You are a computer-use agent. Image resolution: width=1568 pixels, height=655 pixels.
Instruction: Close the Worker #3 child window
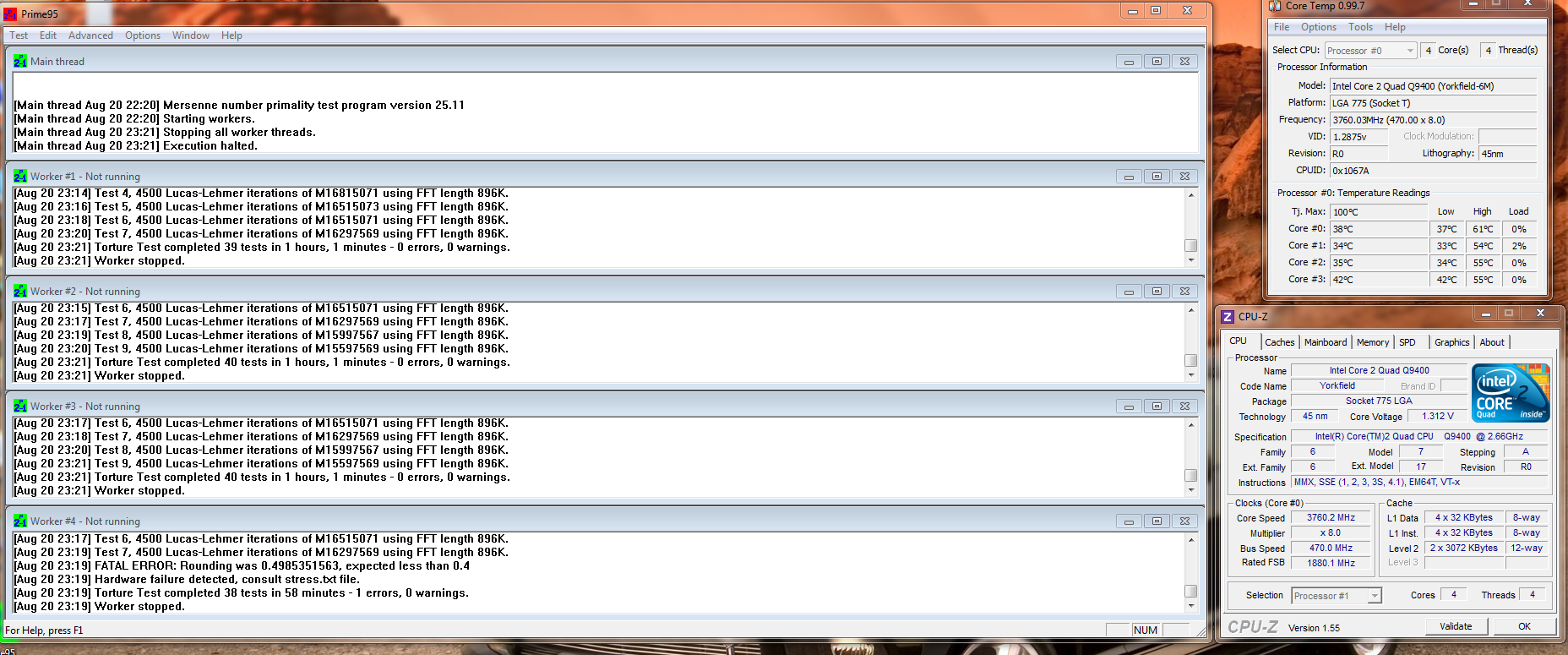[1184, 407]
